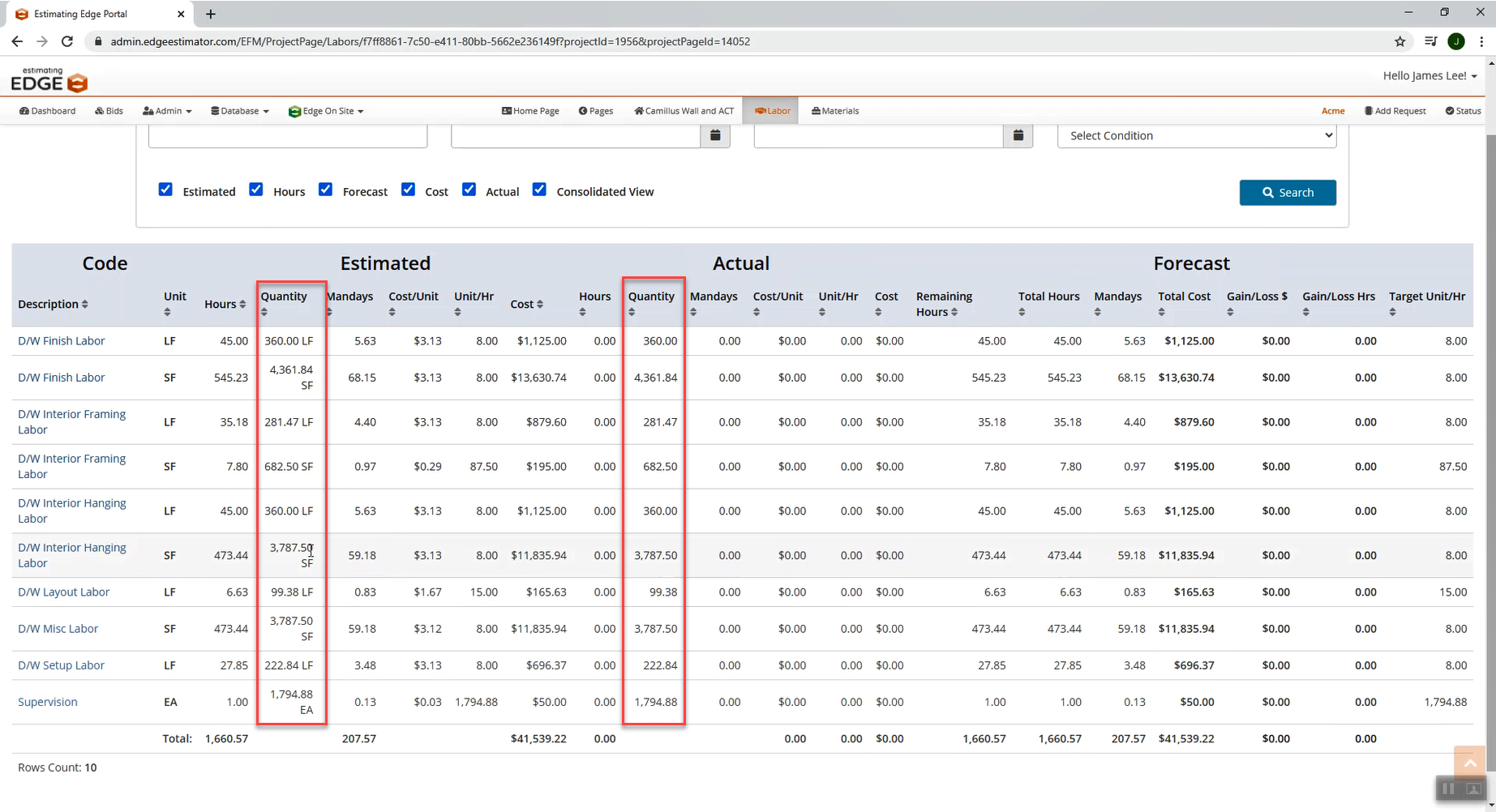Viewport: 1496px width, 812px height.
Task: Expand the Admin menu dropdown
Action: pyautogui.click(x=167, y=111)
